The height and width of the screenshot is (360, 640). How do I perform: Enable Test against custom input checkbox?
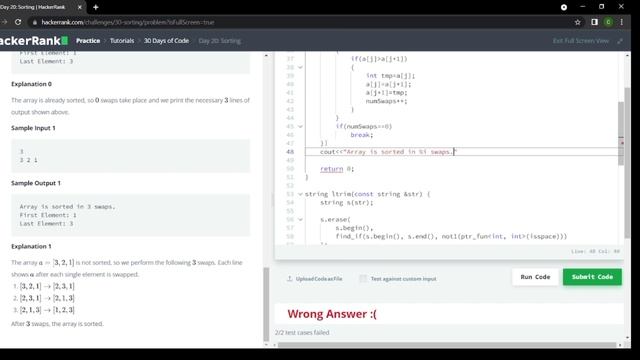(x=363, y=278)
